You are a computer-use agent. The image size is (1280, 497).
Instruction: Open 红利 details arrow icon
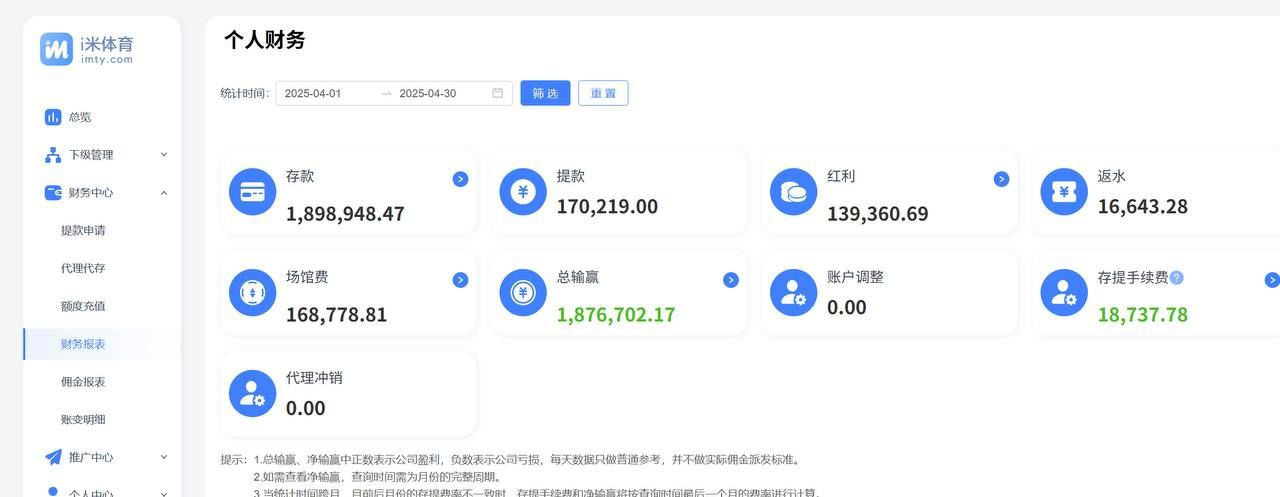1001,179
